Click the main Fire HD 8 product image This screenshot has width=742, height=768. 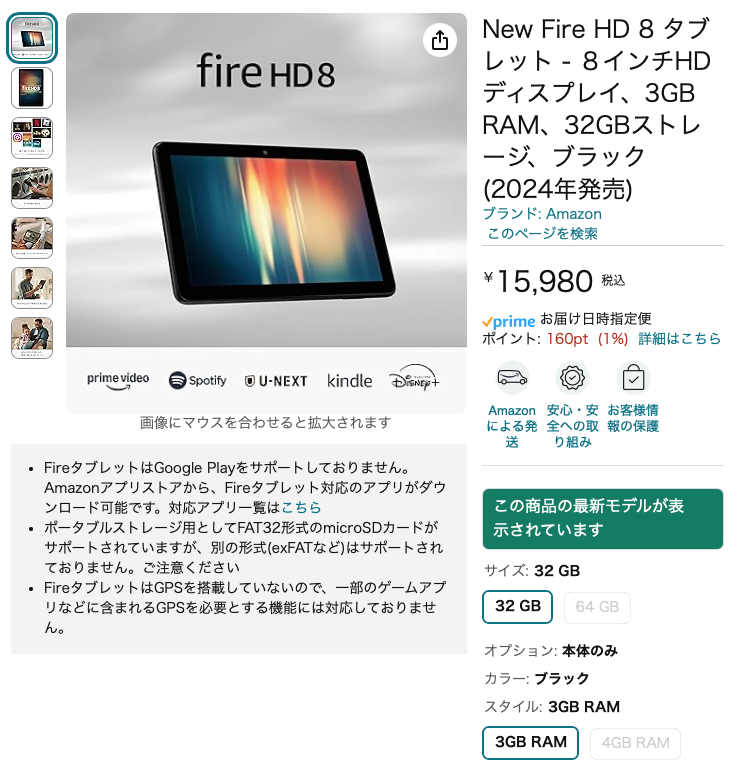(266, 213)
